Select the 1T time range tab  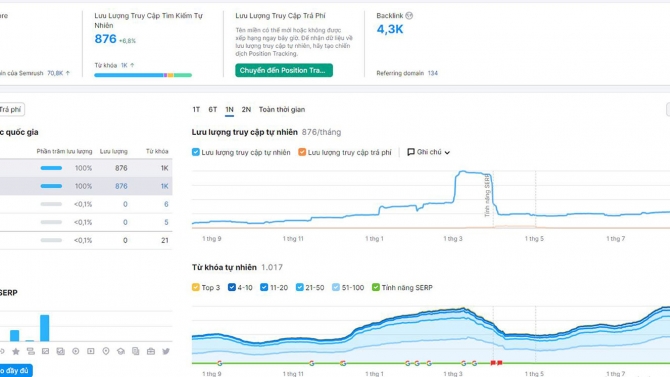196,109
